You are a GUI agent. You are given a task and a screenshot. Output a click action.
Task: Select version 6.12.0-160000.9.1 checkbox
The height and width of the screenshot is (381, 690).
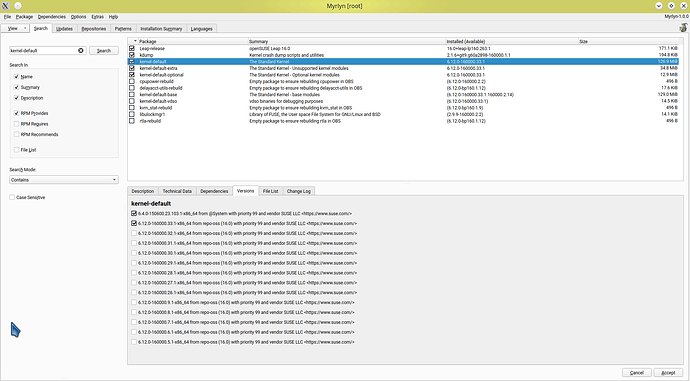pos(134,303)
